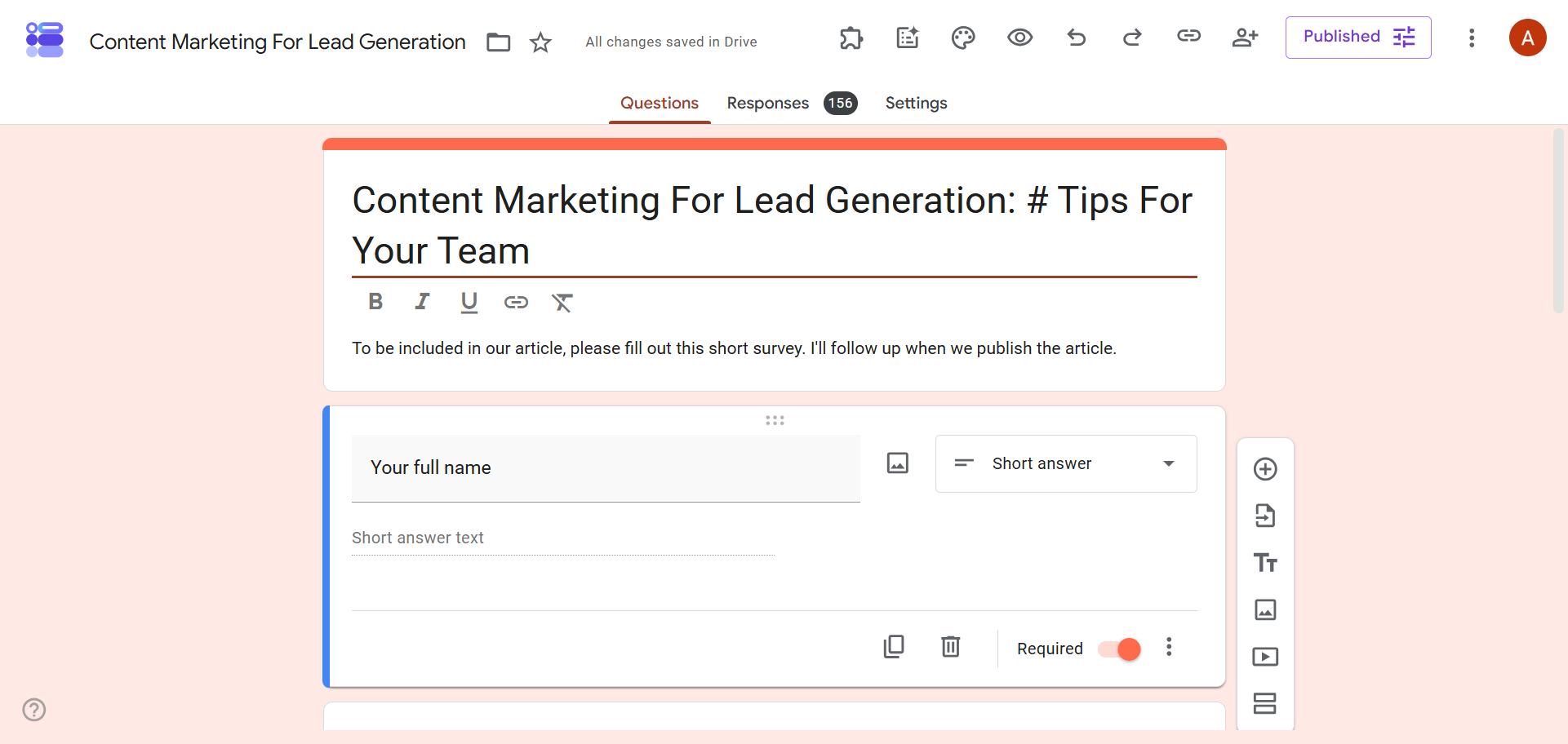Switch to the Questions tab

click(660, 104)
